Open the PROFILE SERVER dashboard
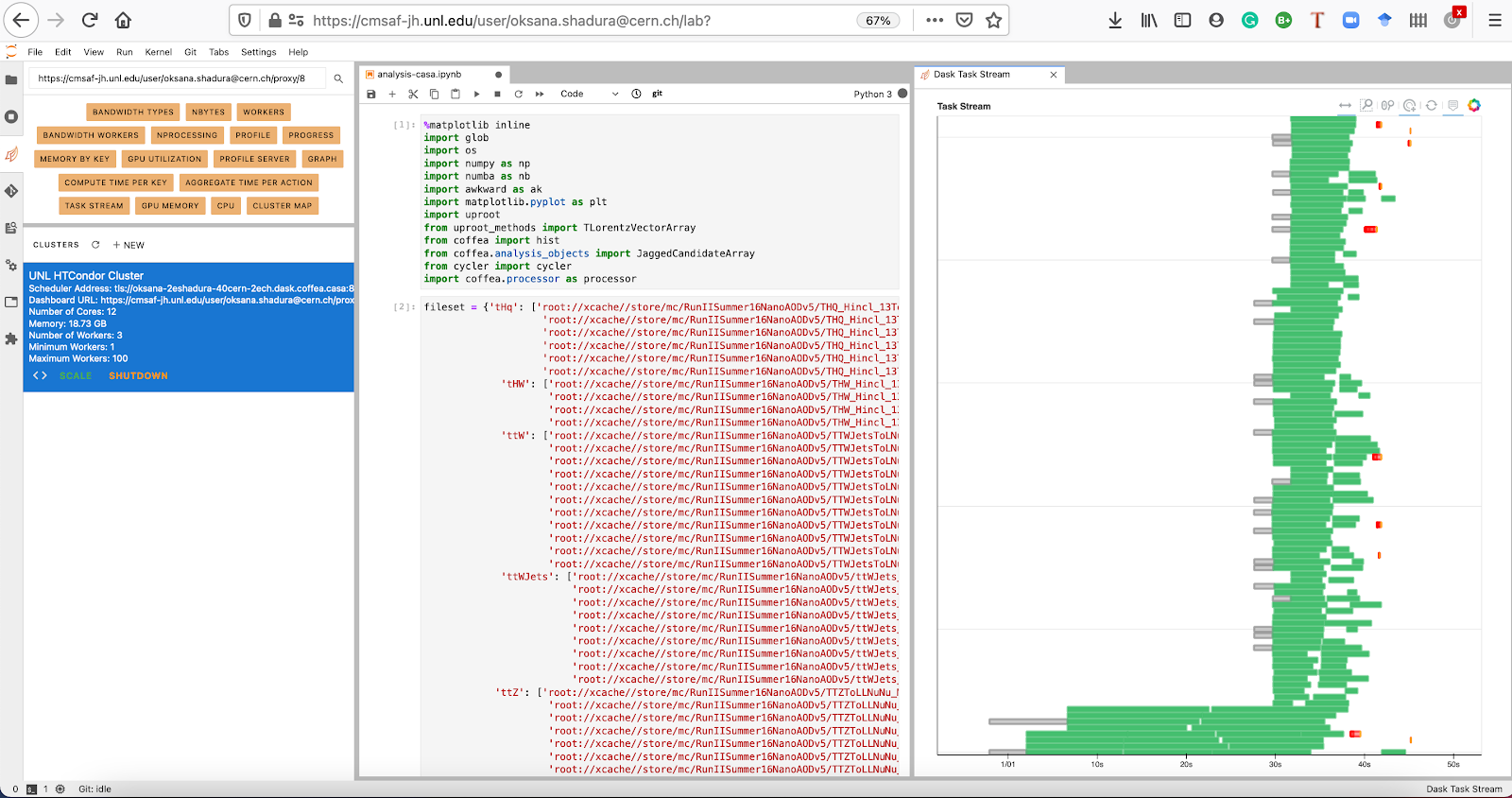The image size is (1512, 798). click(255, 159)
